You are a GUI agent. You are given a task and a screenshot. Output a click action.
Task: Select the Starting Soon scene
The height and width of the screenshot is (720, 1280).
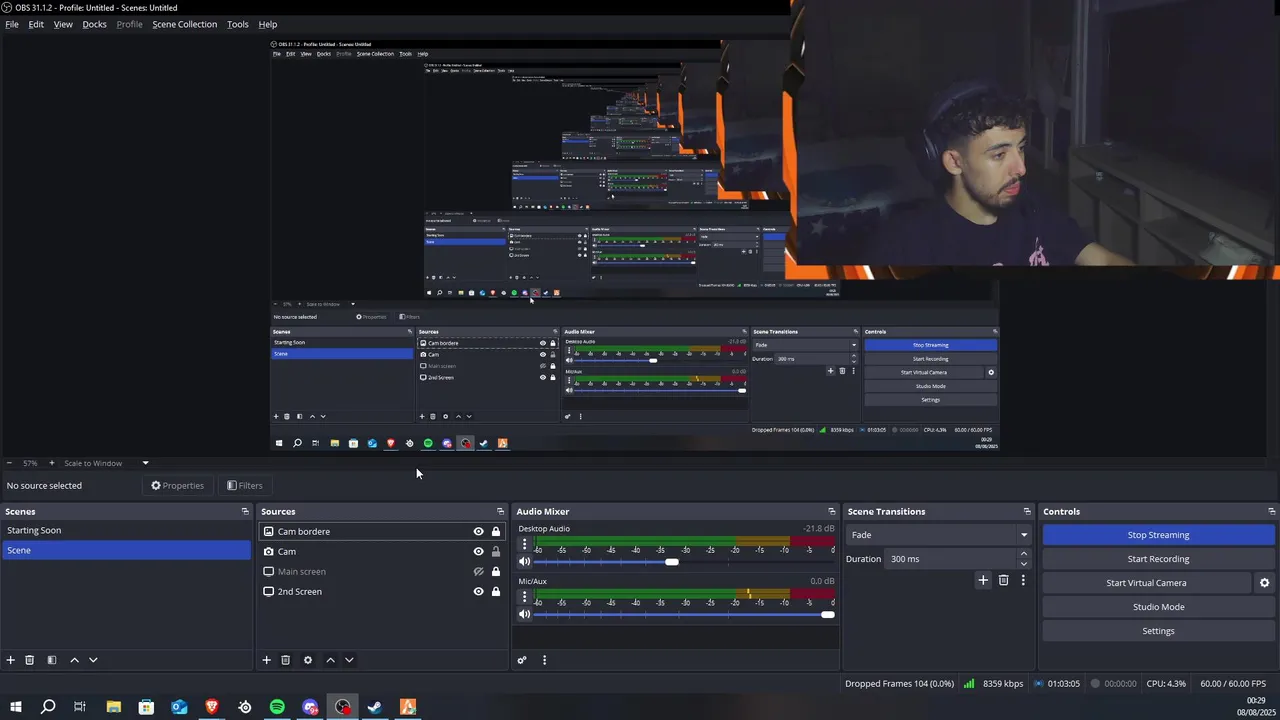click(x=126, y=531)
